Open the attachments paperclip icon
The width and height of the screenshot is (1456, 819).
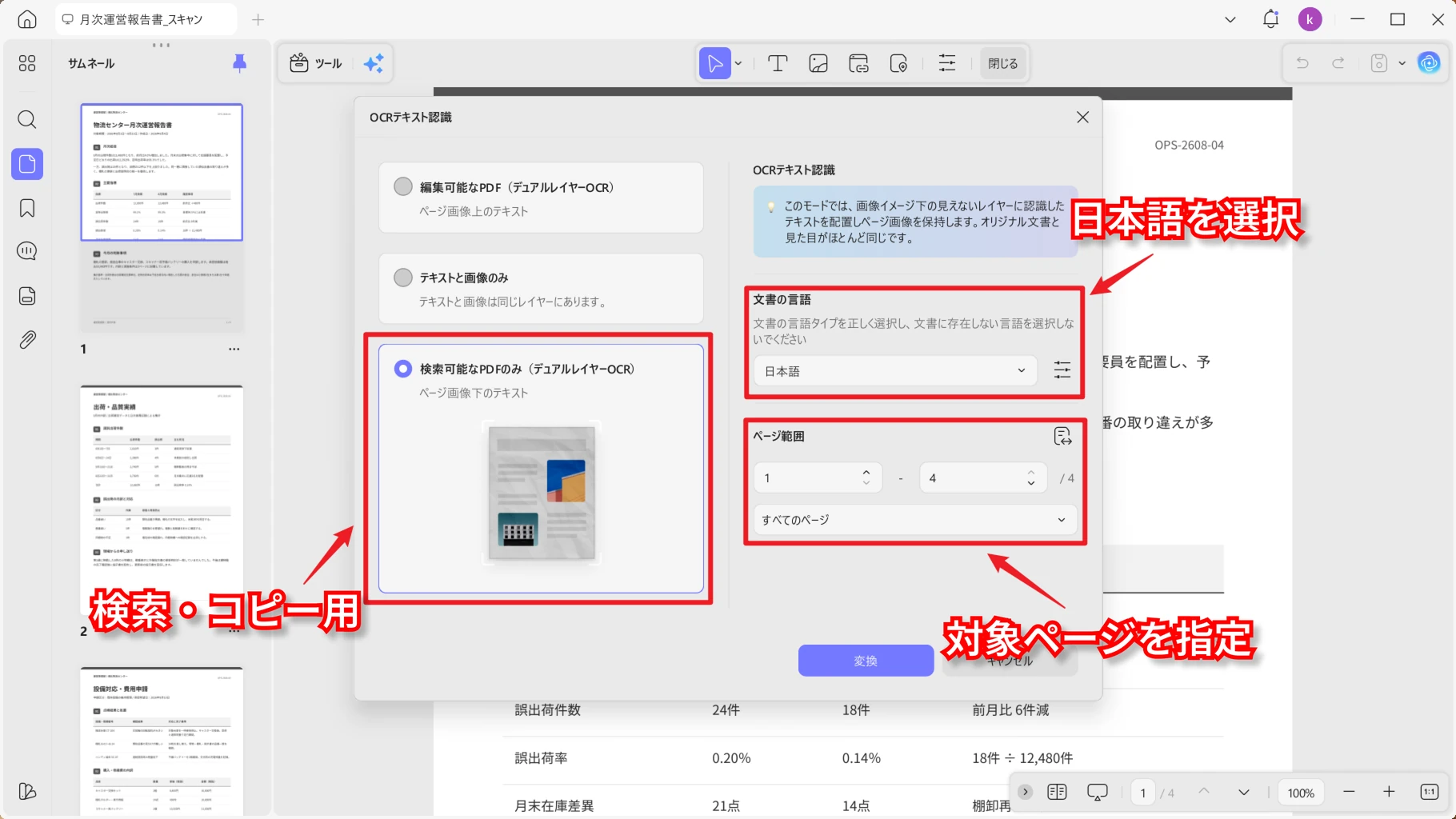click(27, 340)
